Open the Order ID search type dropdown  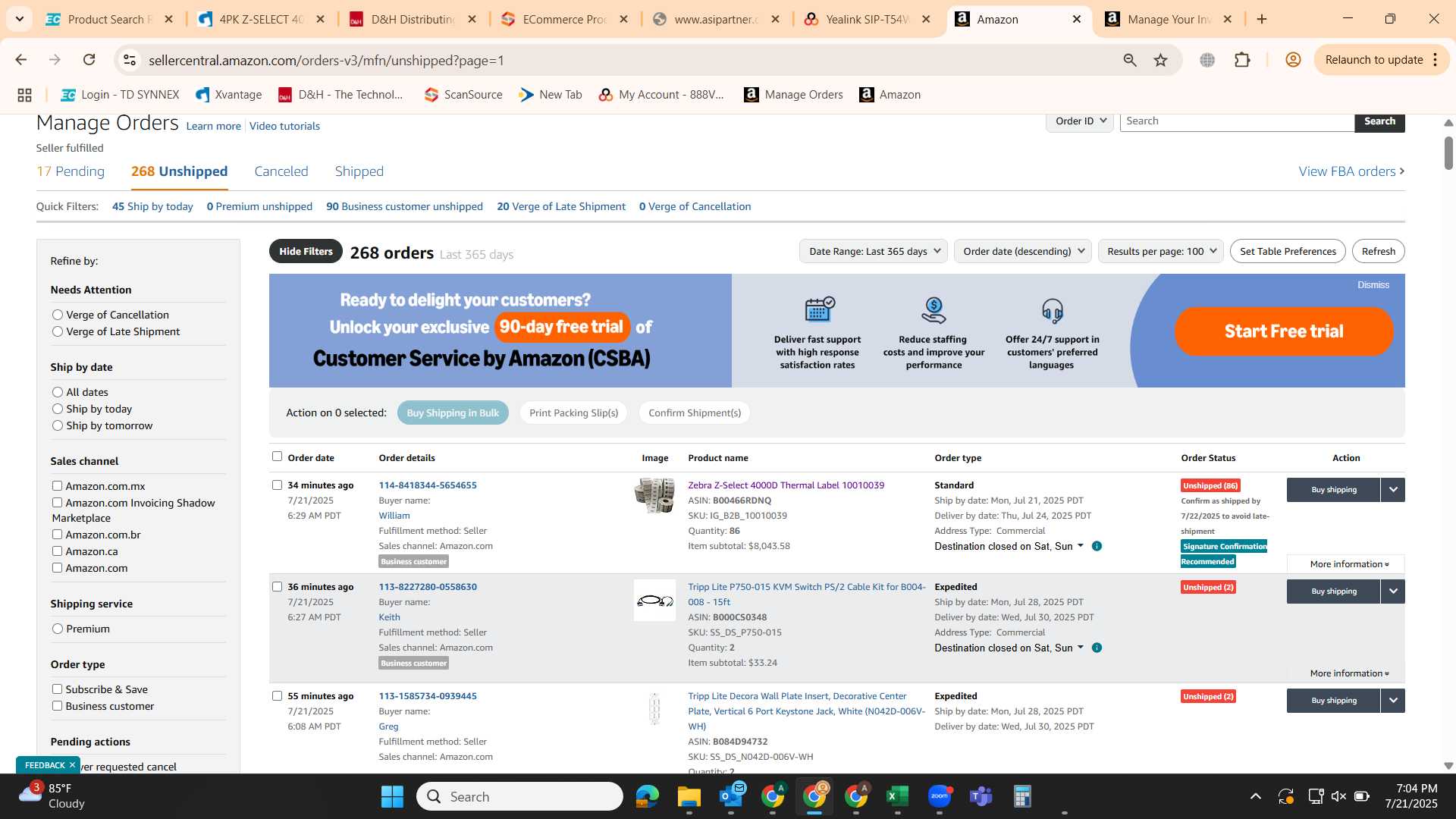tap(1080, 121)
